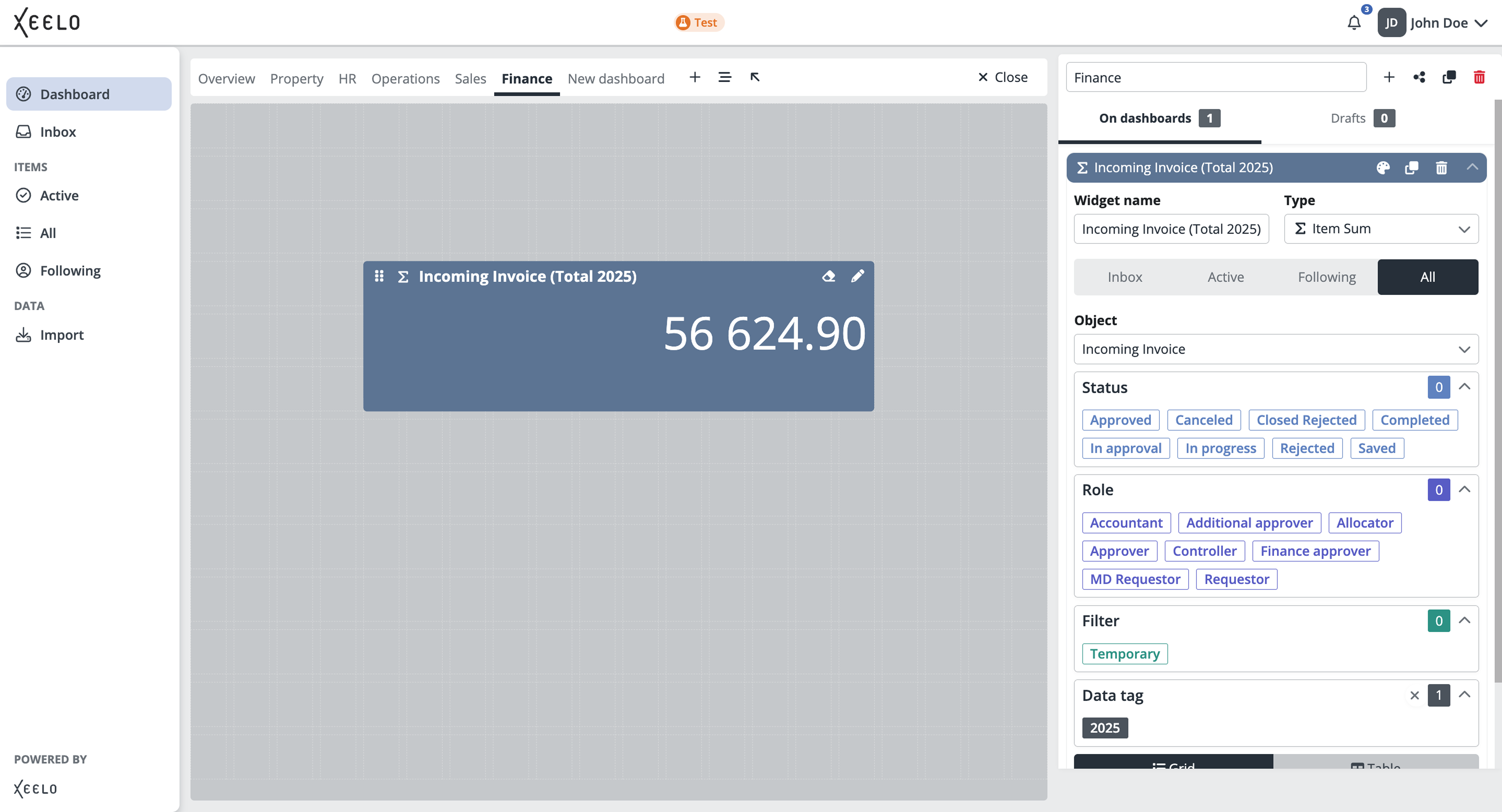Toggle the Approved status tag
This screenshot has height=812, width=1502.
coord(1120,420)
